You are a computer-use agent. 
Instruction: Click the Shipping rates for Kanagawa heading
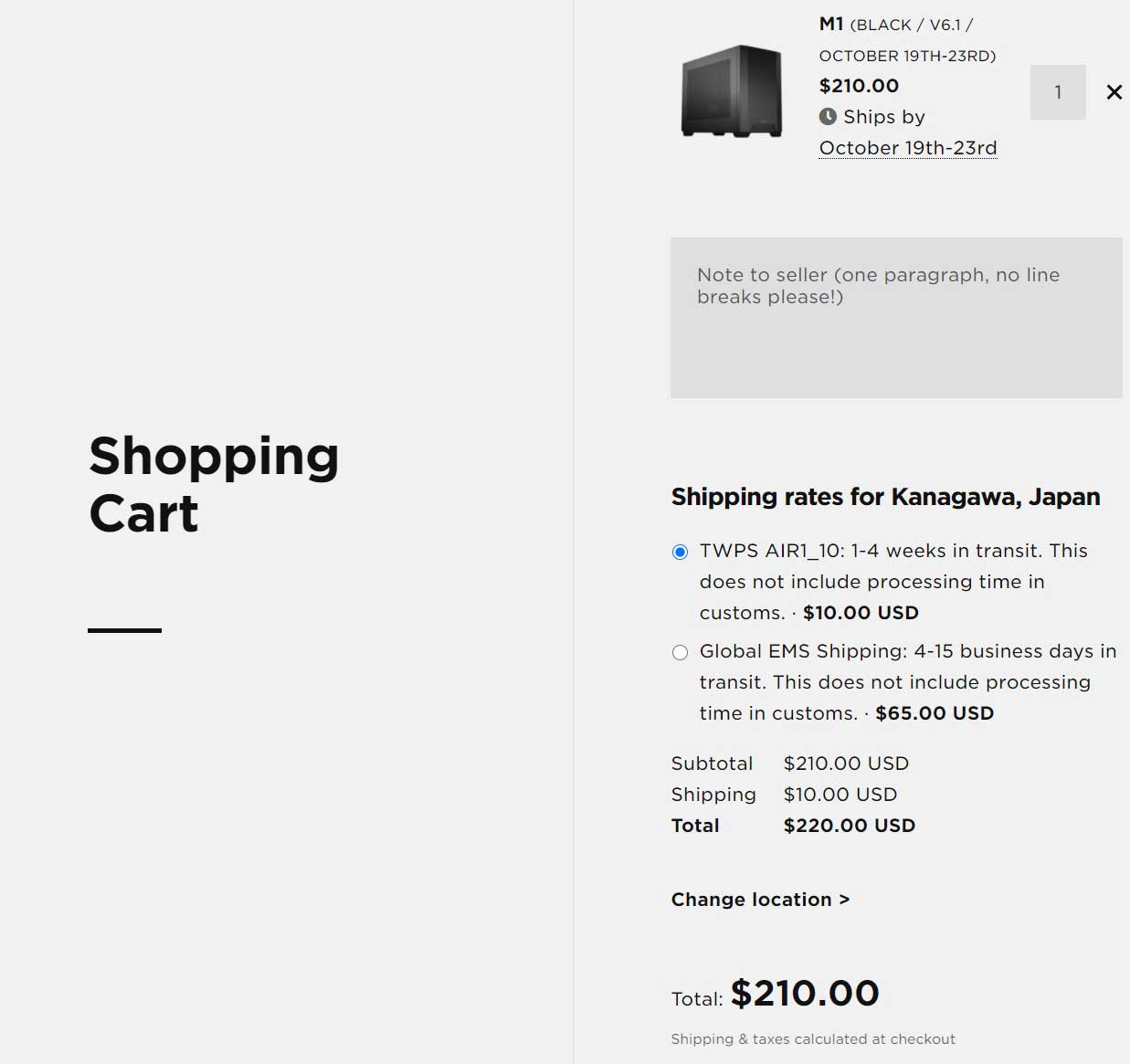tap(885, 497)
